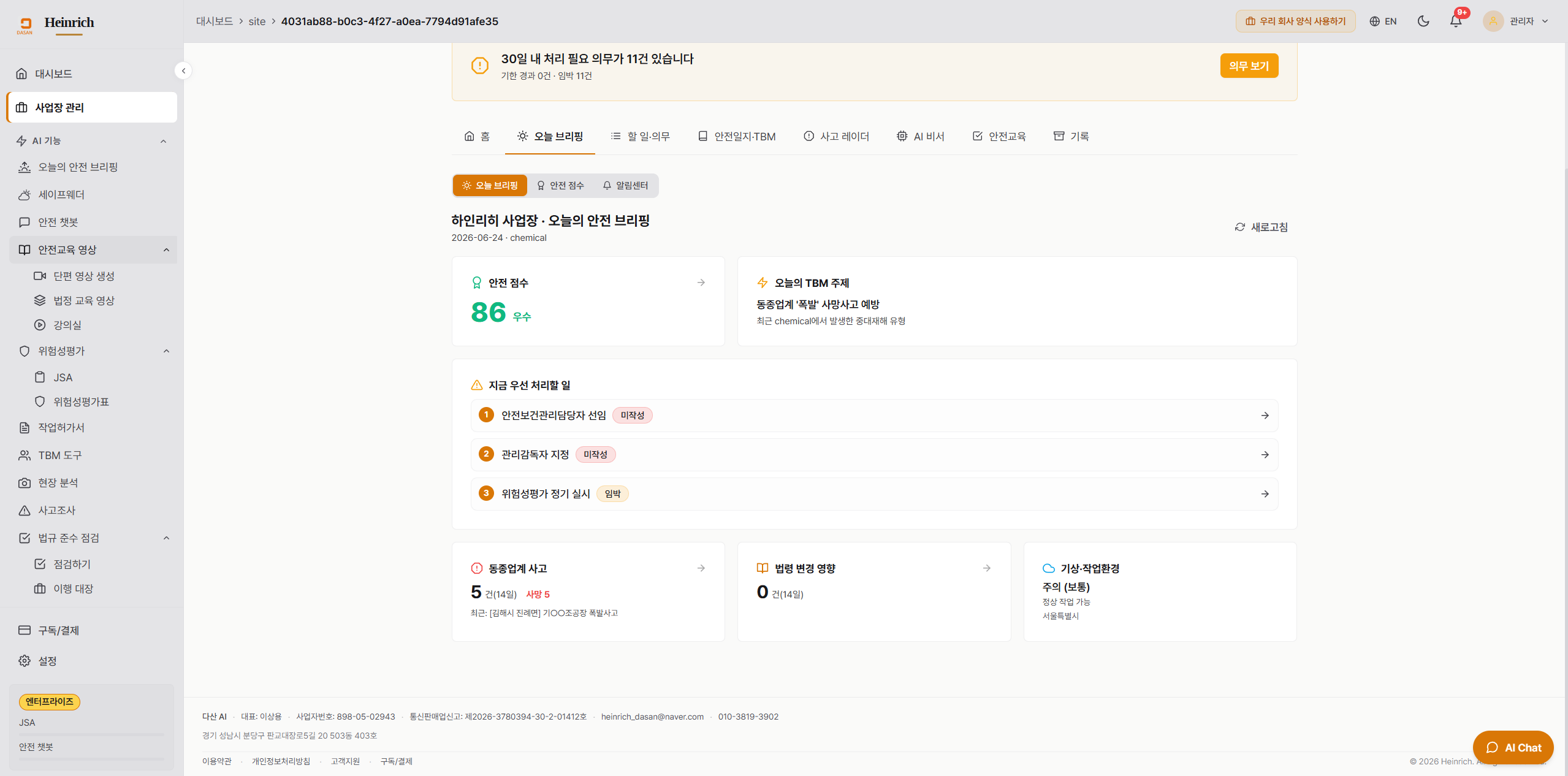Open 법령 변경 영향 card arrow

click(986, 568)
